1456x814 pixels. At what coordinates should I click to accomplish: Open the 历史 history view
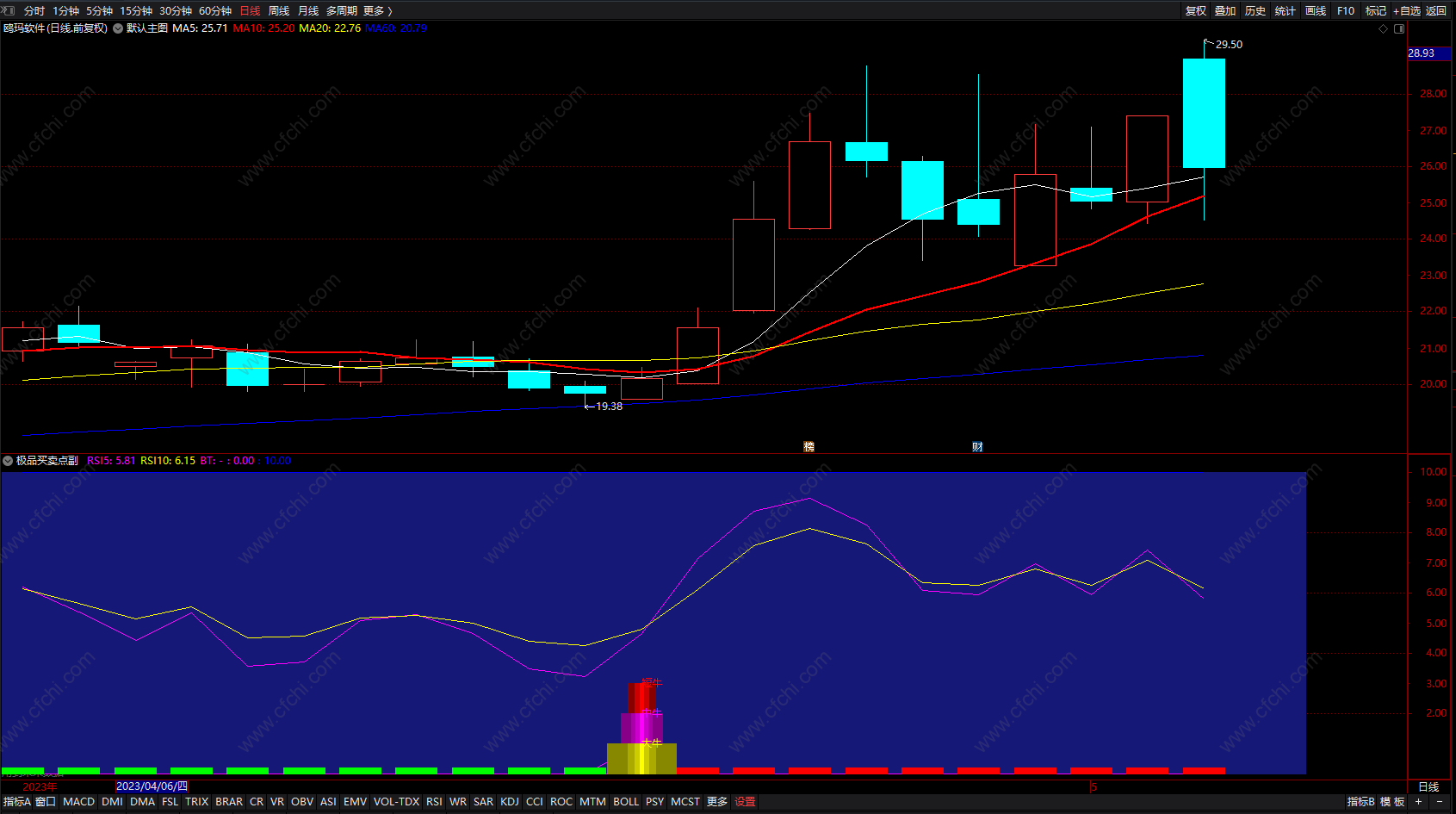(x=1255, y=10)
